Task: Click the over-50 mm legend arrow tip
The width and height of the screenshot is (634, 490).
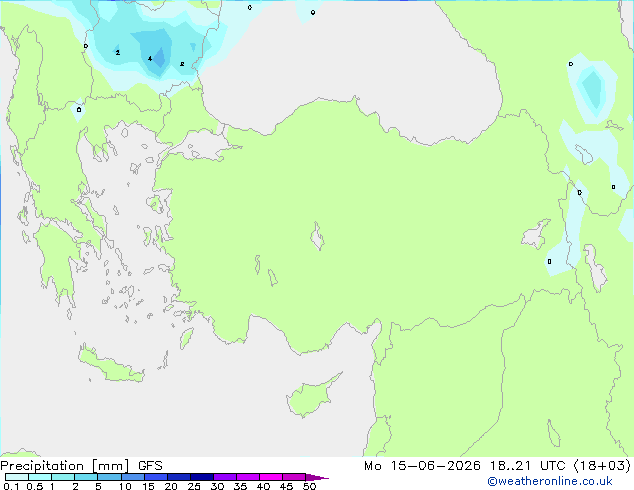Action: [x=317, y=477]
